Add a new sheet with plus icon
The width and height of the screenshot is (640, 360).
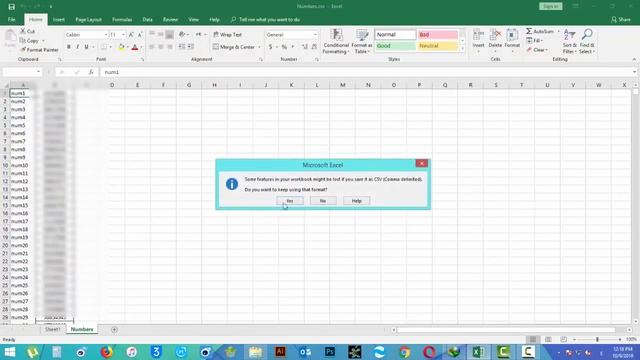pos(114,329)
